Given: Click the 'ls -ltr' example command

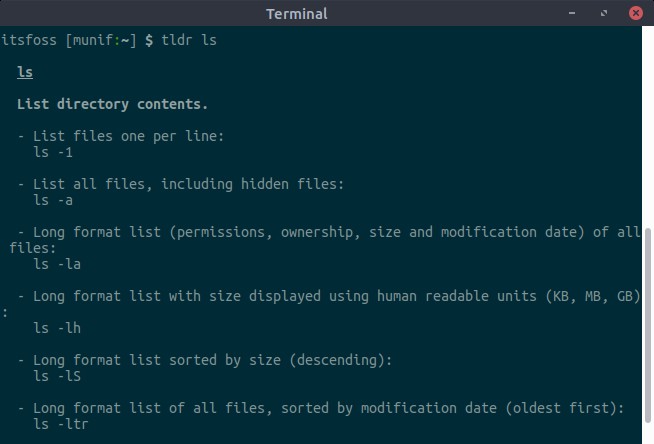Looking at the screenshot, I should click(x=61, y=424).
